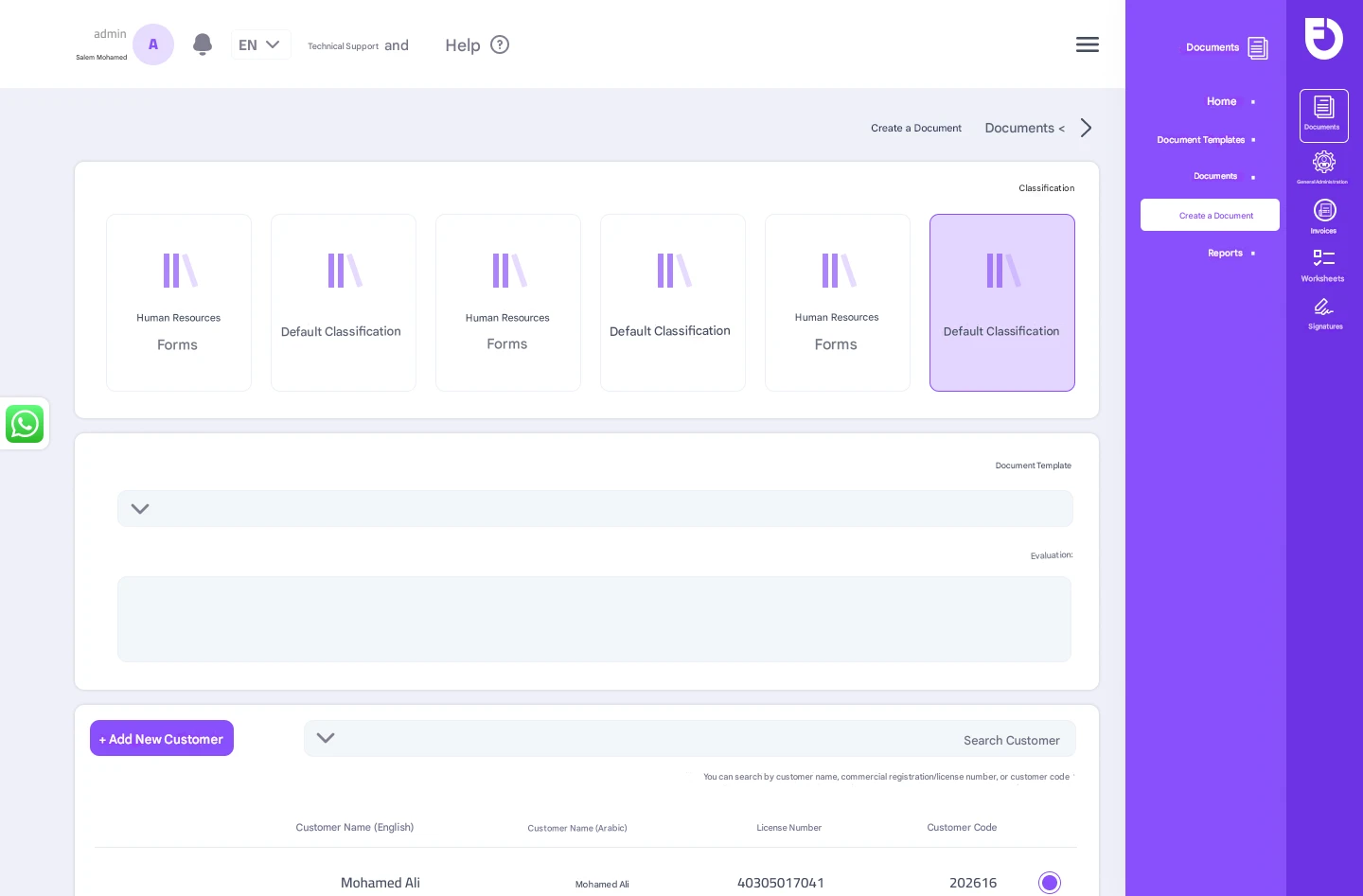This screenshot has width=1363, height=896.
Task: Click the Documents pages icon beside the title
Action: [1258, 47]
